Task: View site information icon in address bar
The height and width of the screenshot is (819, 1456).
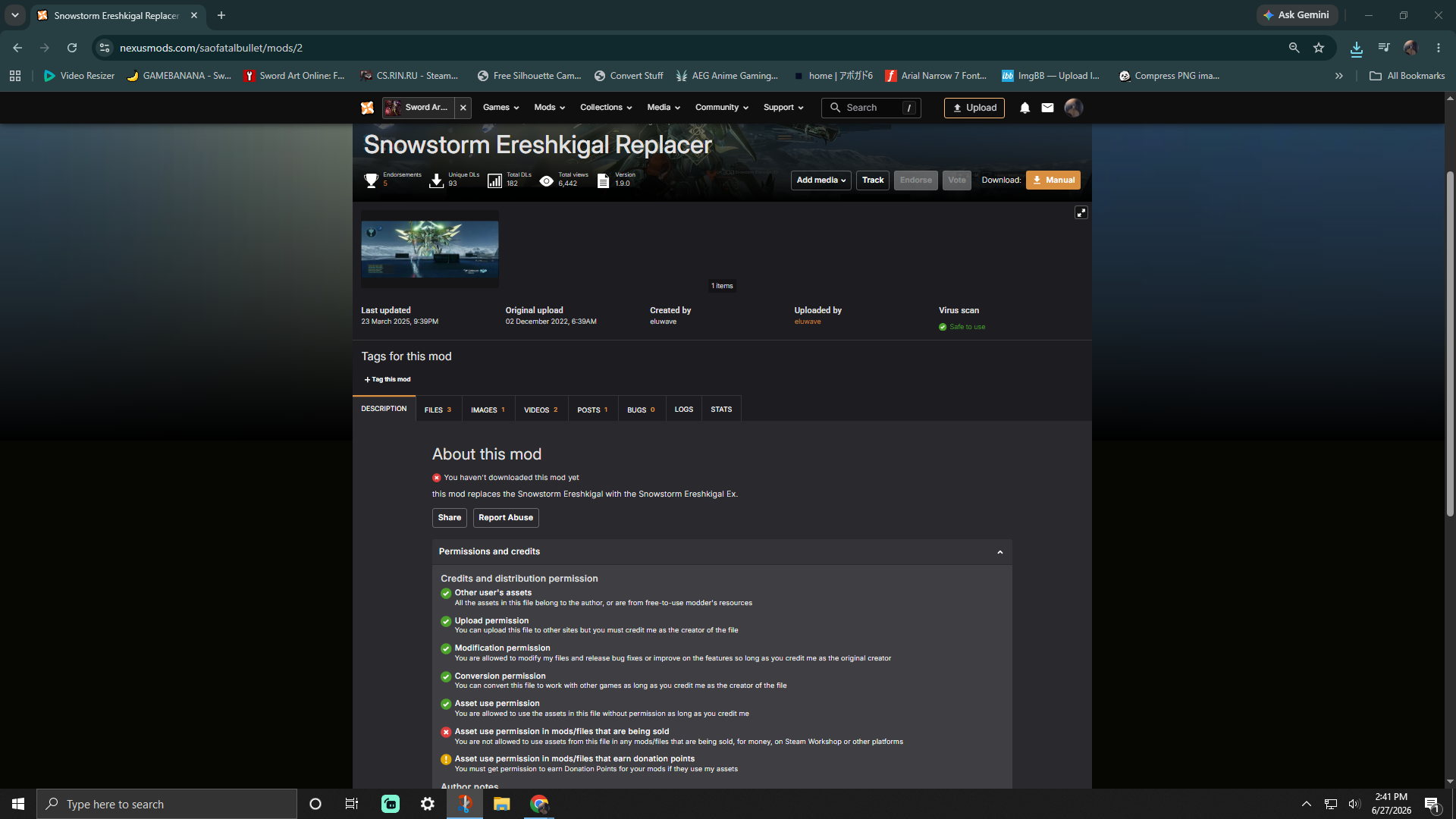Action: 105,48
